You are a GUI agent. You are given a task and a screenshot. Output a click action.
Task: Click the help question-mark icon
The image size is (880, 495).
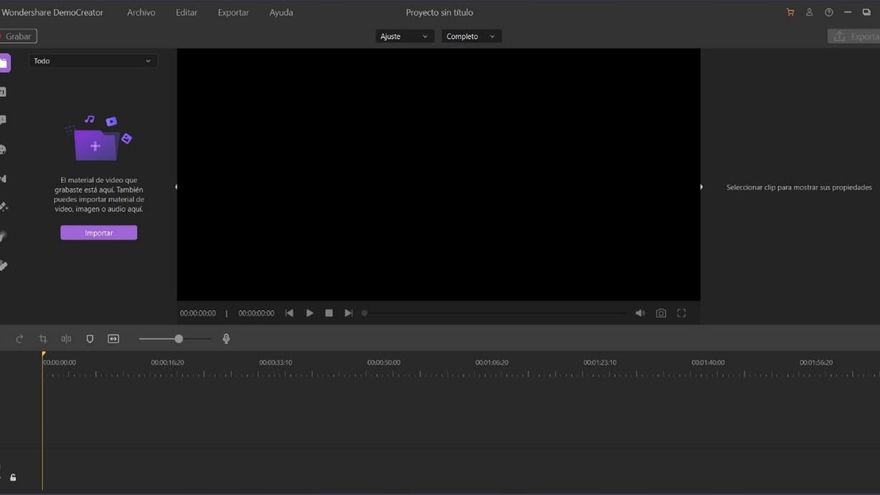point(828,12)
